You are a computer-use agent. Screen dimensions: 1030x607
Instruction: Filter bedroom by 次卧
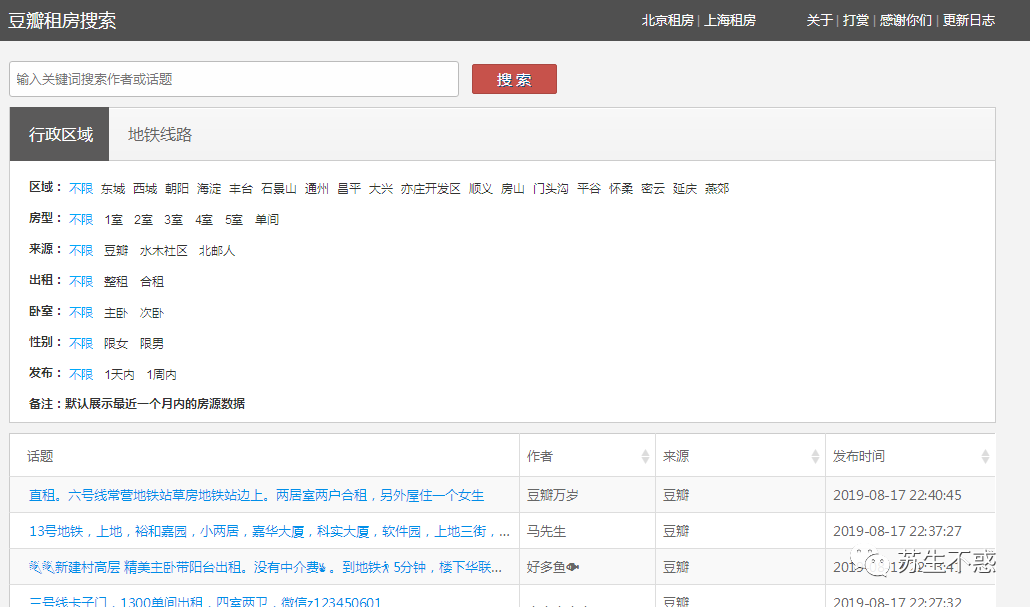coord(152,312)
